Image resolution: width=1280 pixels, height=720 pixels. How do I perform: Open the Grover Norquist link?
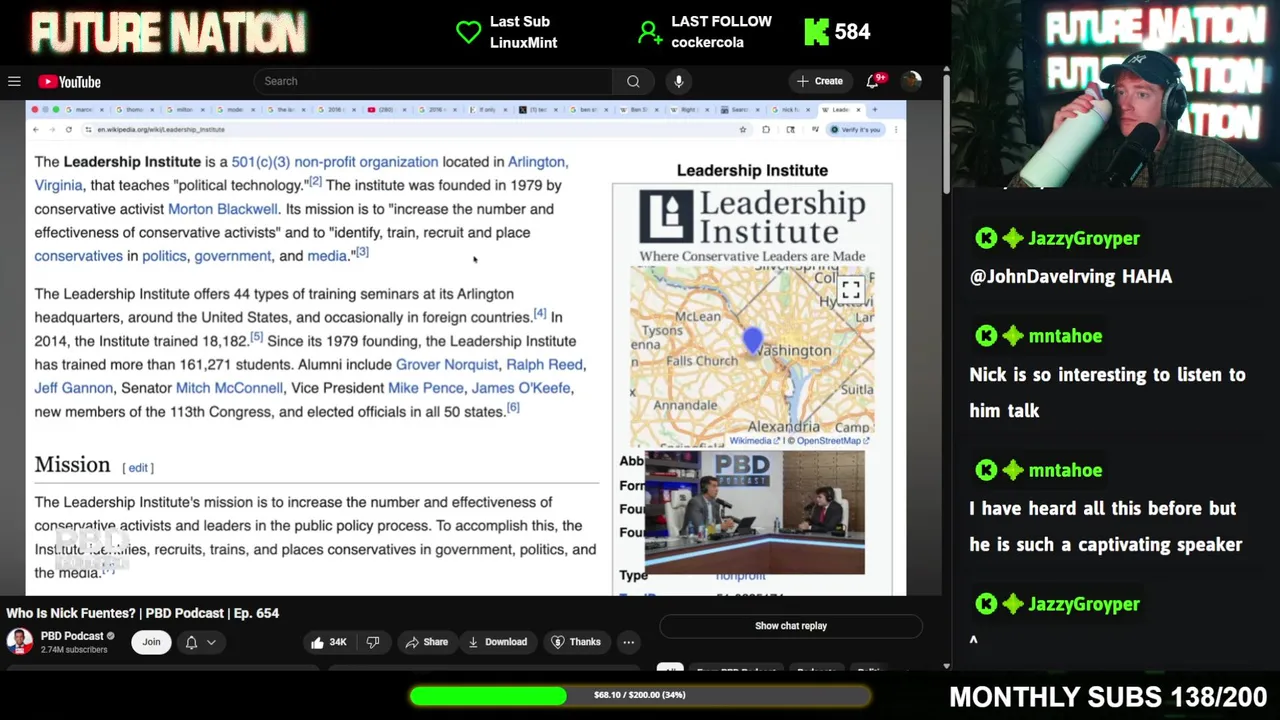[447, 365]
